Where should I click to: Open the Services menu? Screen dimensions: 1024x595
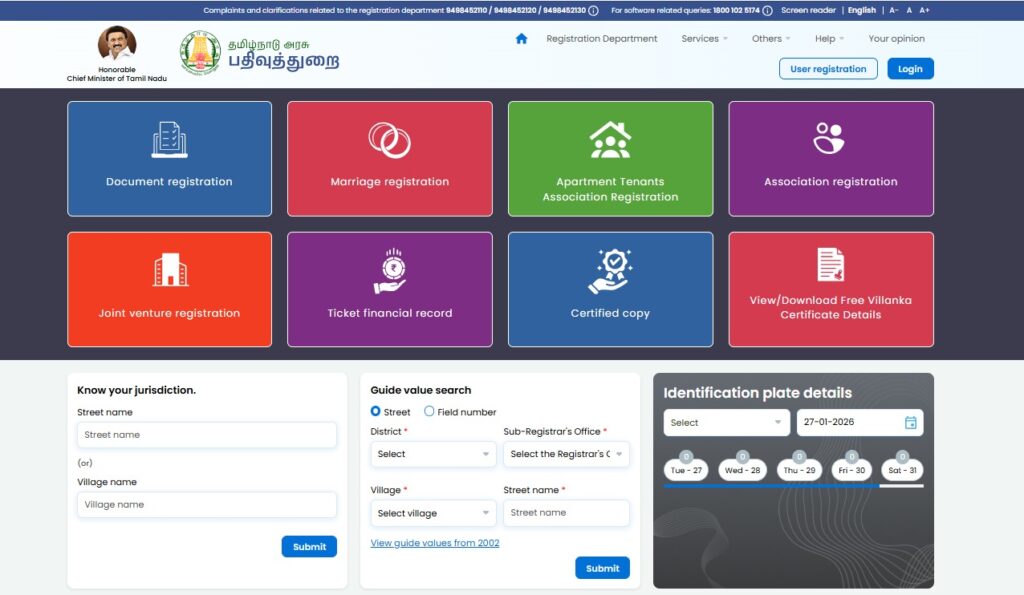(703, 38)
